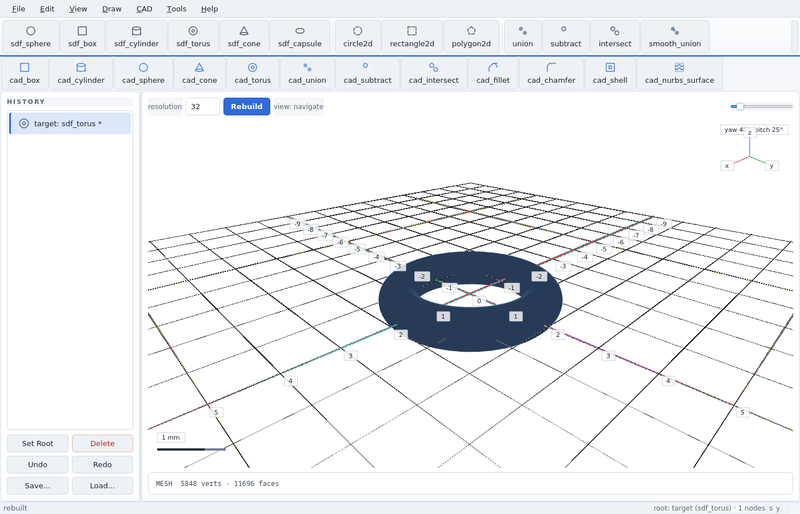This screenshot has width=800, height=514.
Task: Click the cad_fillet tool
Action: [x=493, y=74]
